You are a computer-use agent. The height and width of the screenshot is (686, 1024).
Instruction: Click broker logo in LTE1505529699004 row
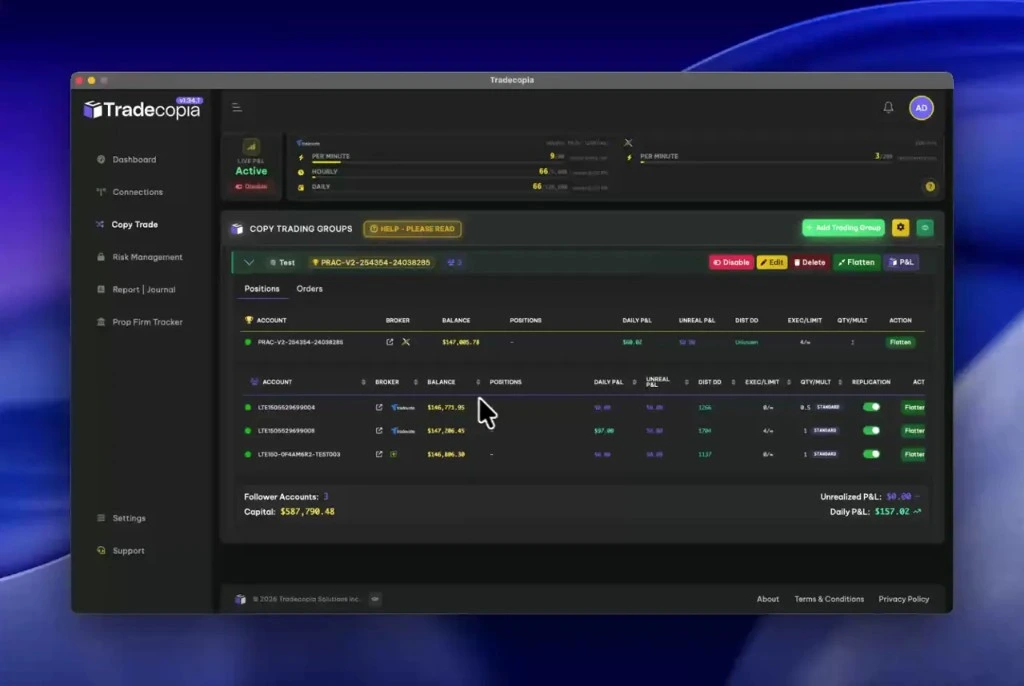[x=403, y=407]
